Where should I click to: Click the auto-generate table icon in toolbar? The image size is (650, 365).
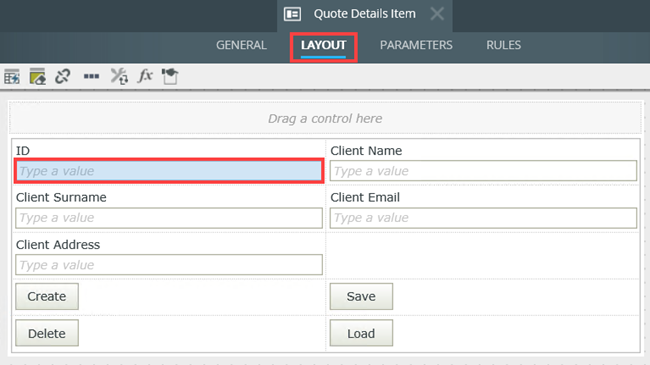click(x=12, y=76)
